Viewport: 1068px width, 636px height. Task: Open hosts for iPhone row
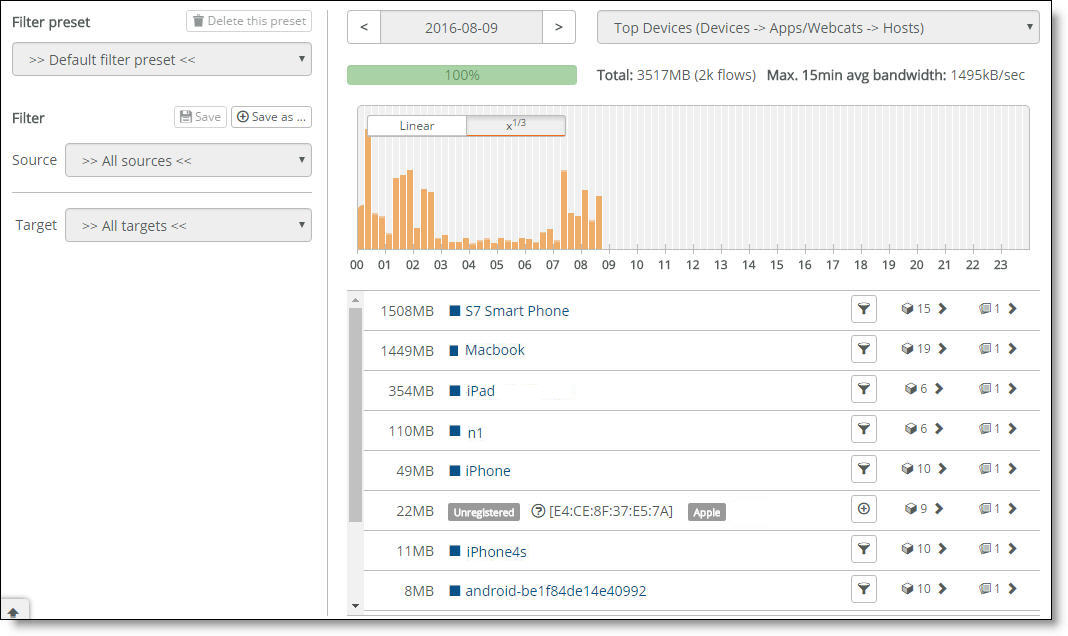click(998, 468)
